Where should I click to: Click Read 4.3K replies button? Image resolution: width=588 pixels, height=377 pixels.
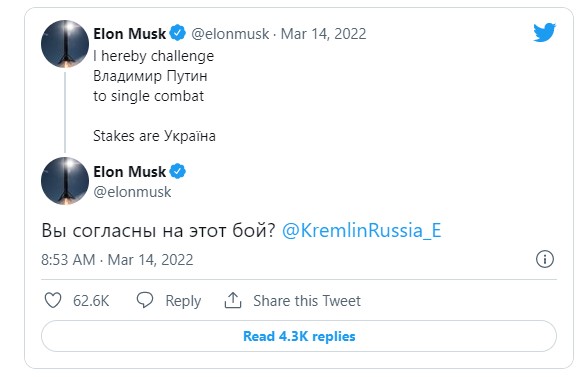[x=299, y=336]
